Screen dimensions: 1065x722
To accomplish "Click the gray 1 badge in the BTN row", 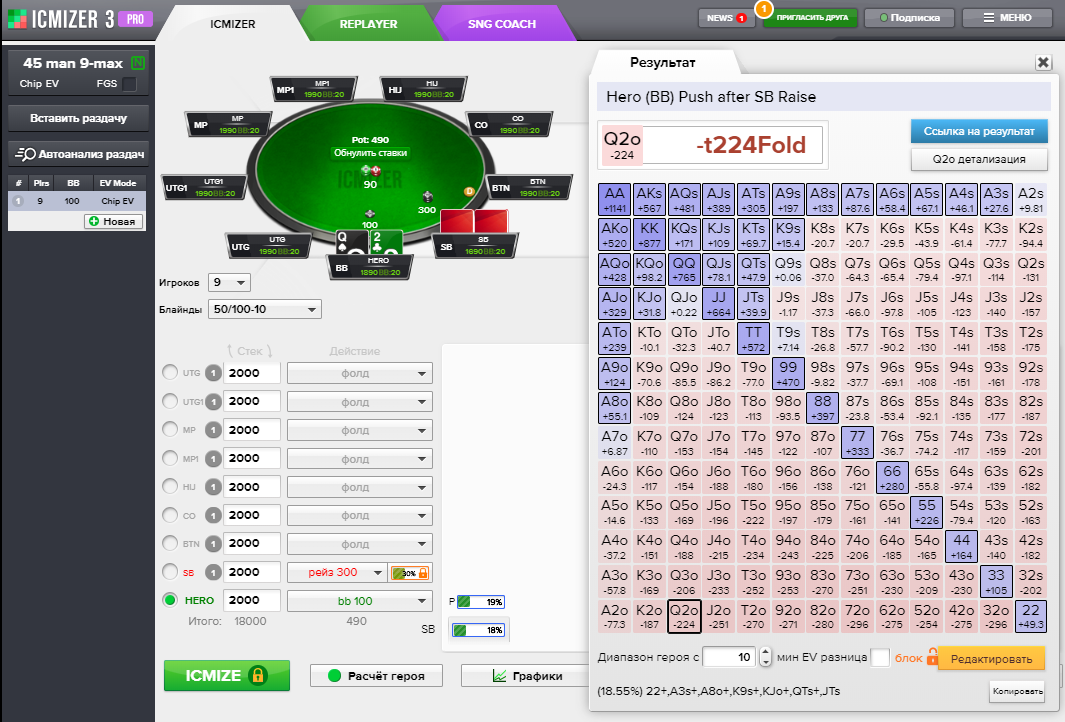I will coord(213,543).
